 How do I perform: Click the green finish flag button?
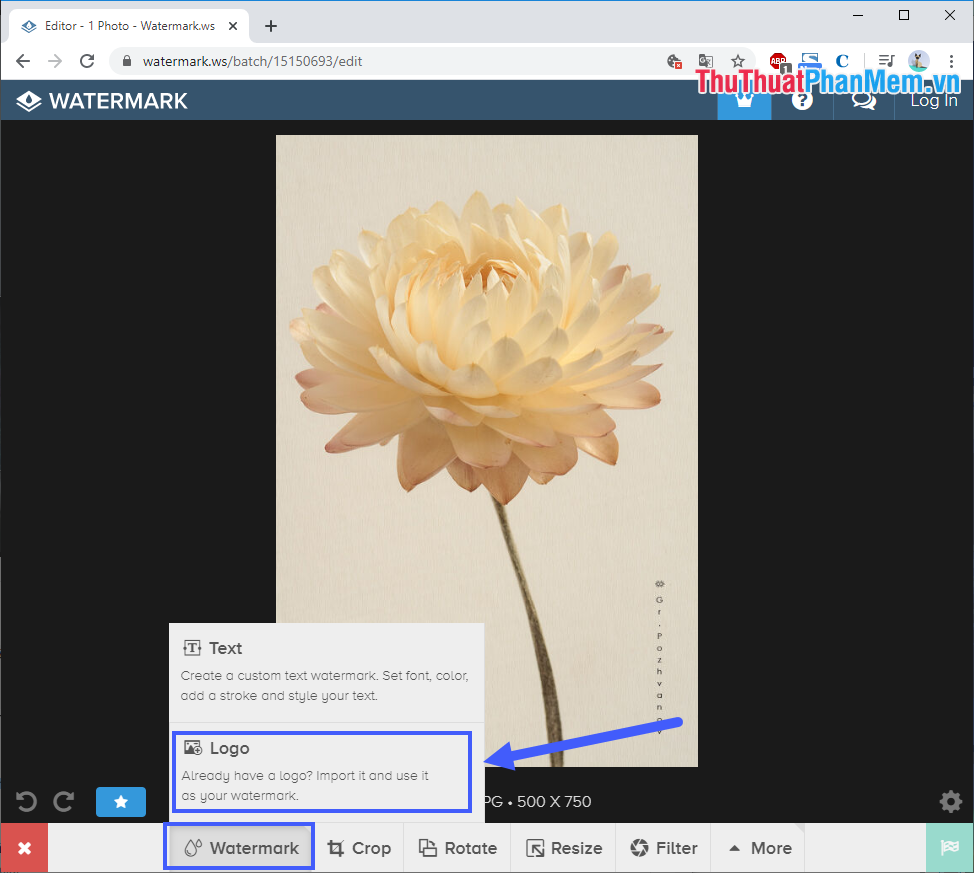[x=949, y=848]
